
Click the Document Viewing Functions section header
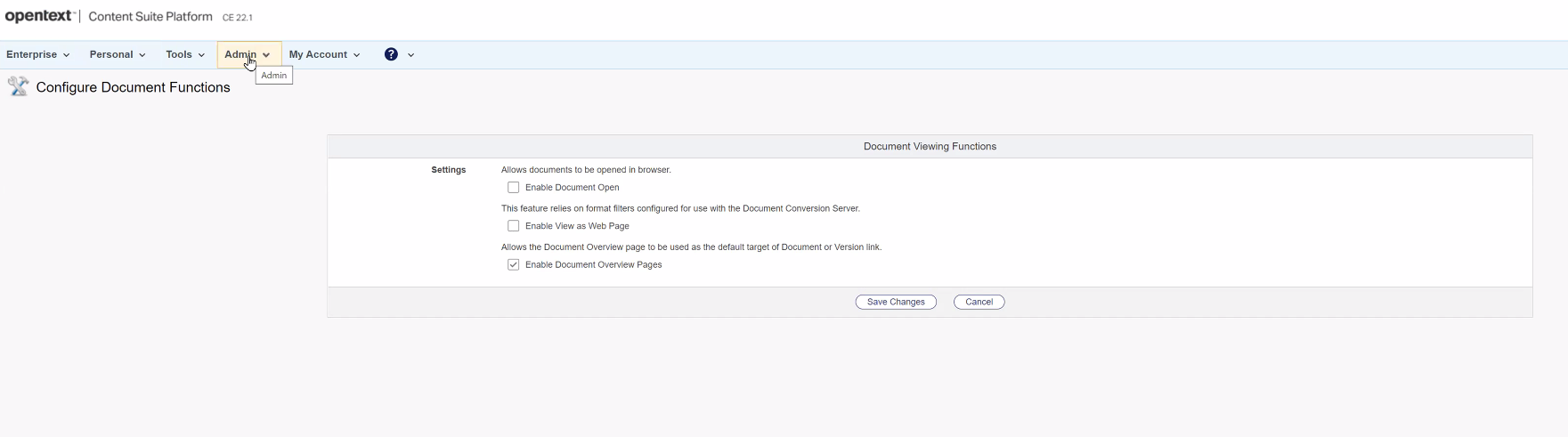(930, 146)
